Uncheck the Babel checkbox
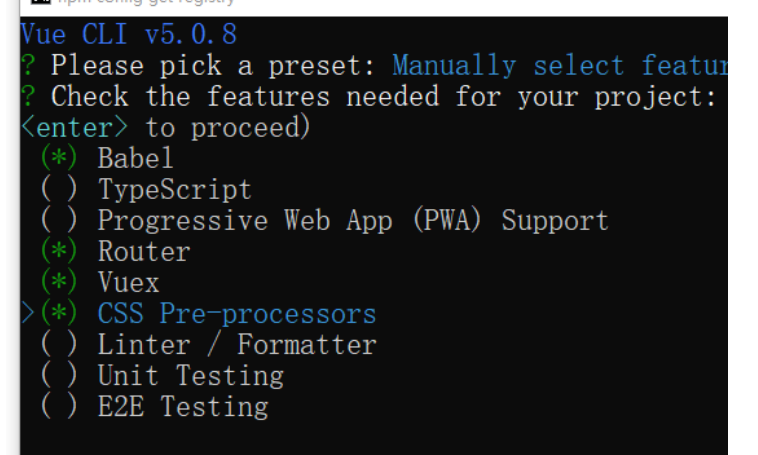 coord(59,158)
